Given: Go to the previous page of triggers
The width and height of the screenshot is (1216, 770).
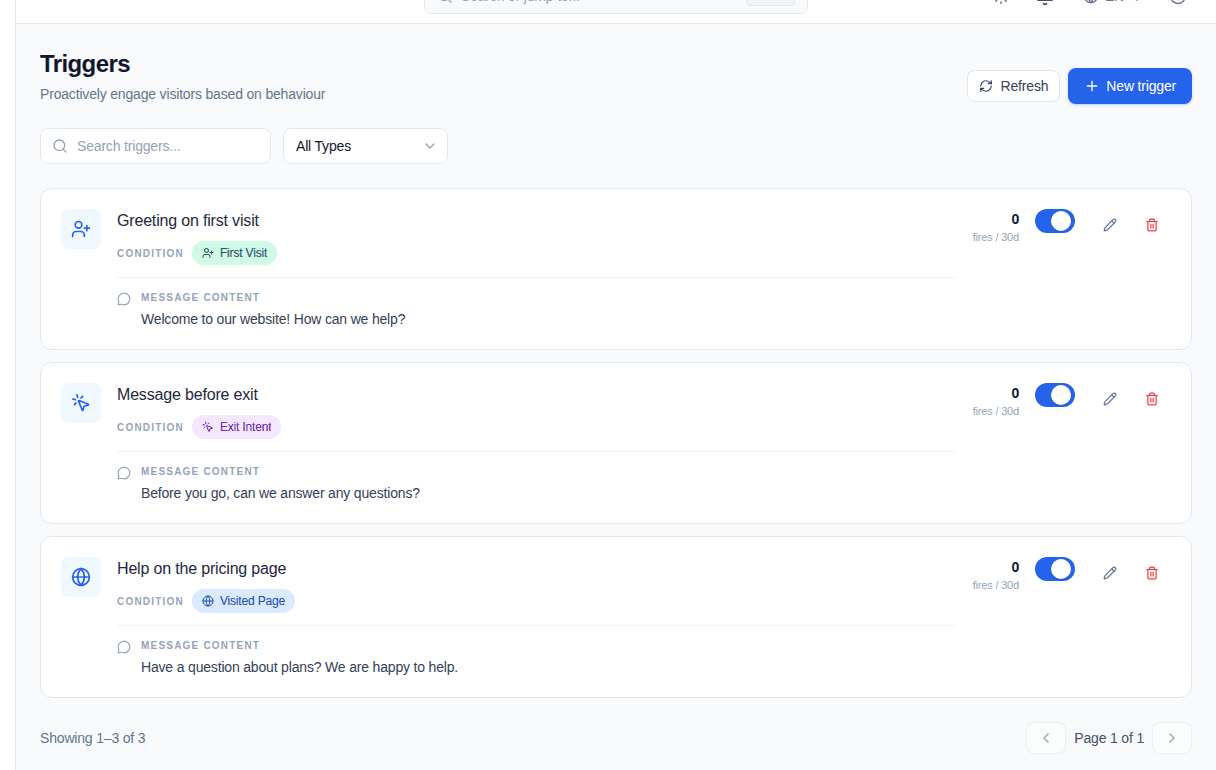Looking at the screenshot, I should pyautogui.click(x=1046, y=738).
